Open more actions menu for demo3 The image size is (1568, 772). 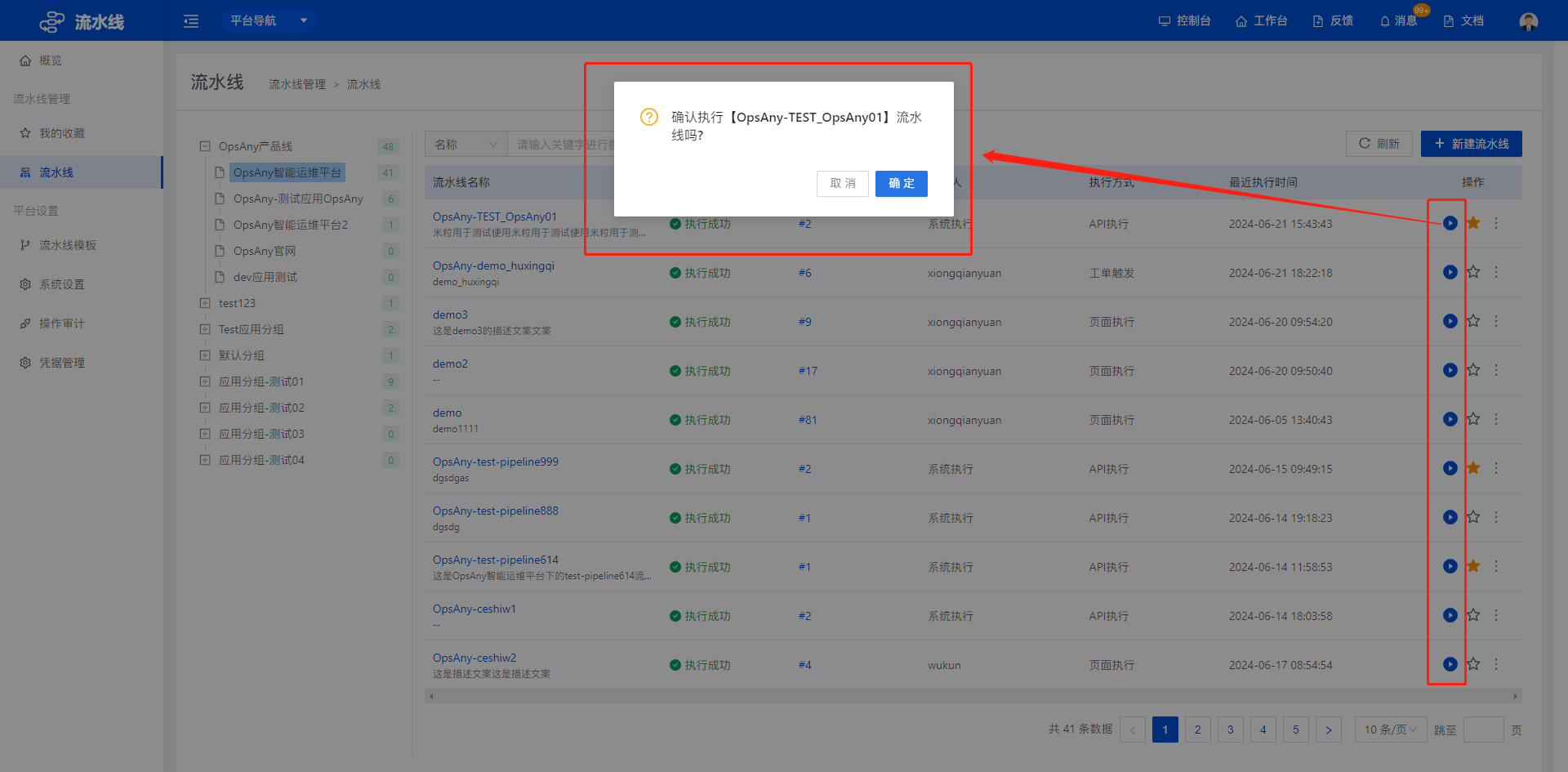point(1496,321)
